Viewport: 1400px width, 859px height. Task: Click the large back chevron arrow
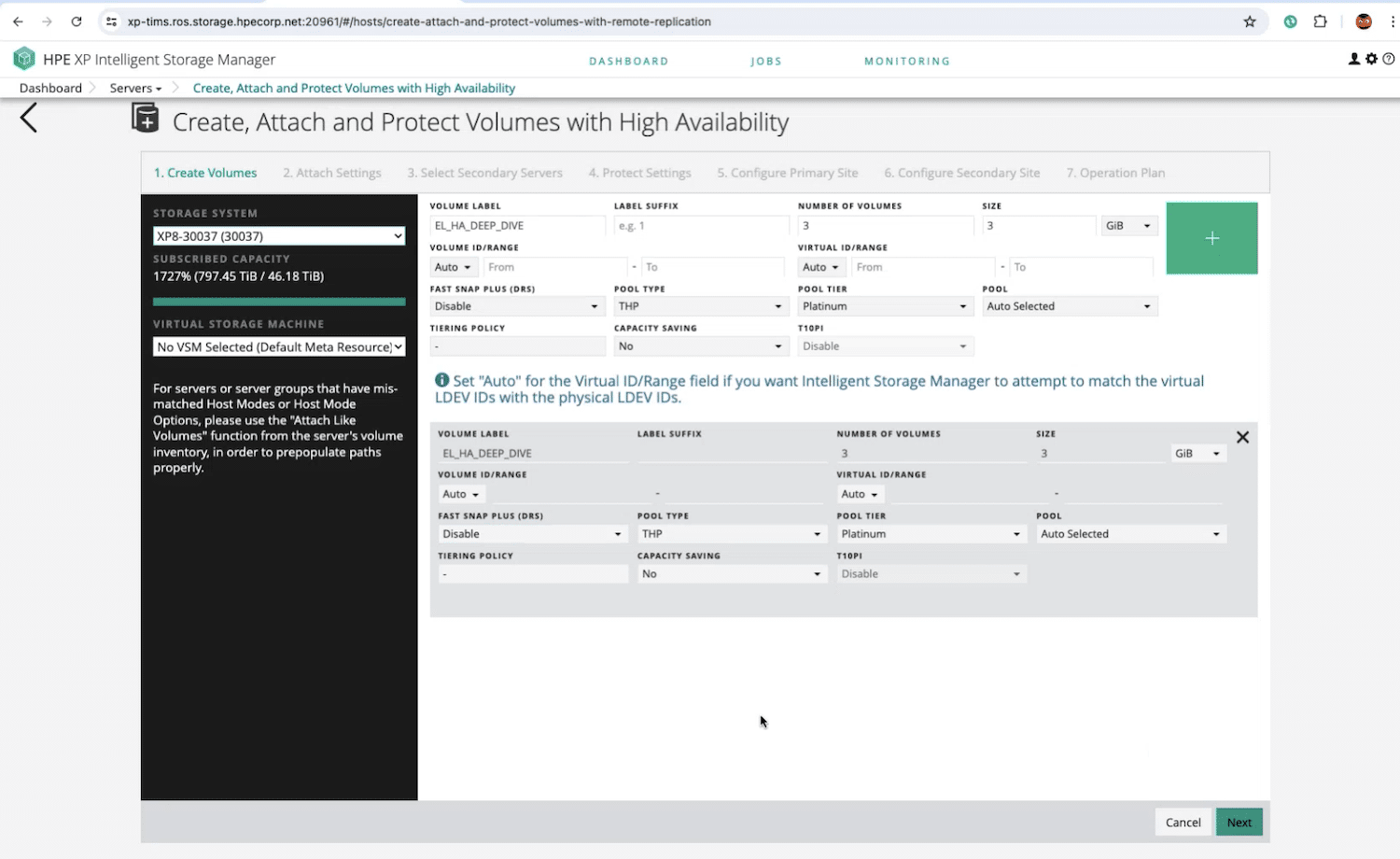[29, 118]
